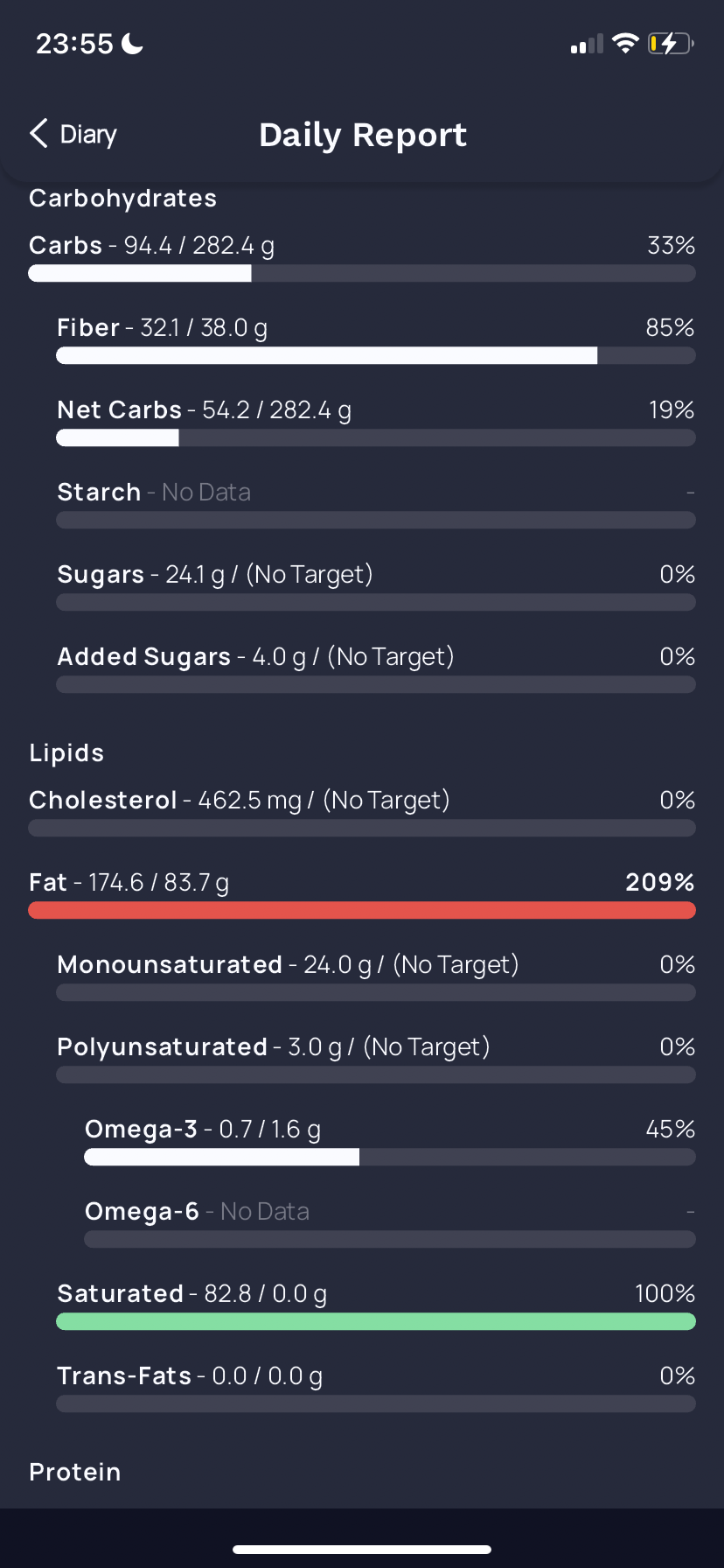Image resolution: width=724 pixels, height=1568 pixels.
Task: Open the Trans-Fats row
Action: [x=376, y=1388]
